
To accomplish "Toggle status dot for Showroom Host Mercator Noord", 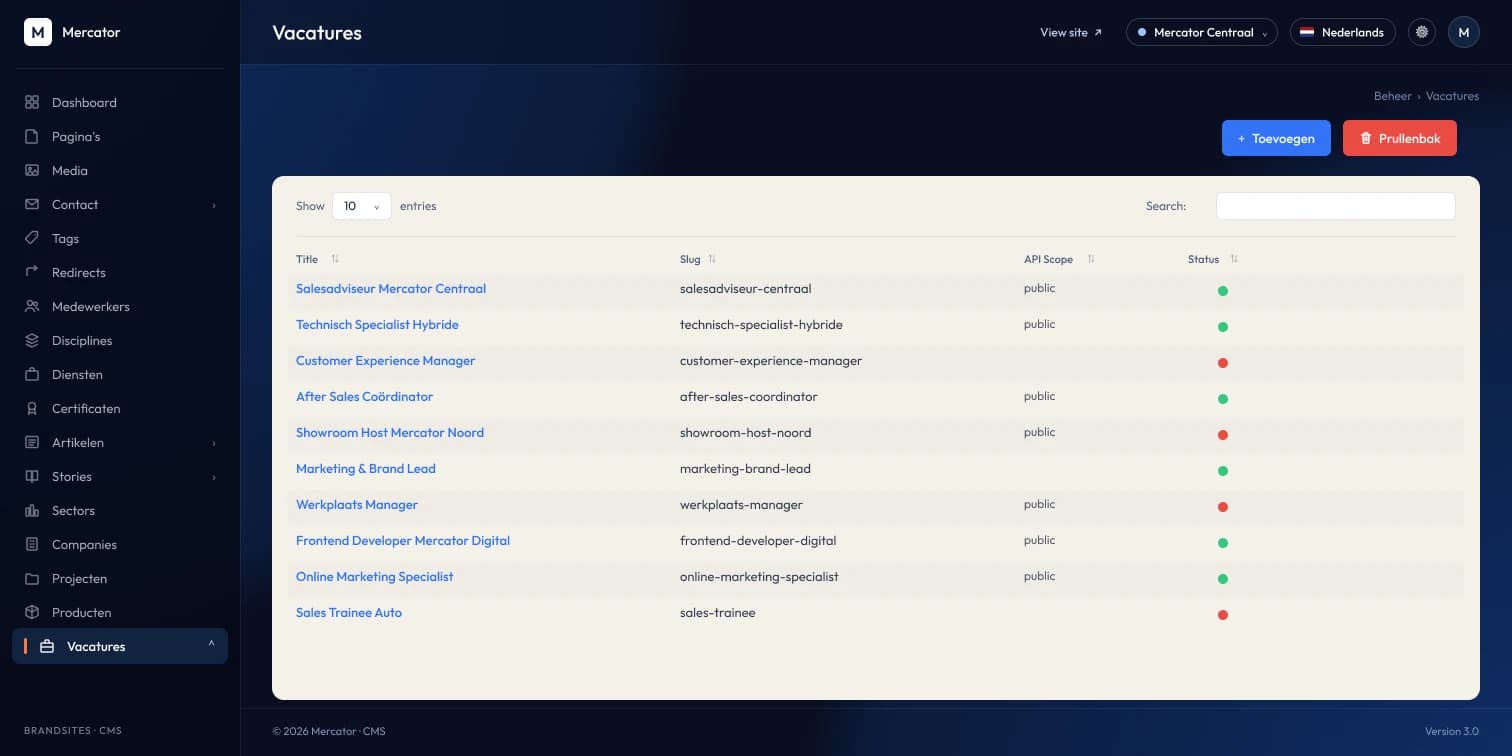I will coord(1222,435).
